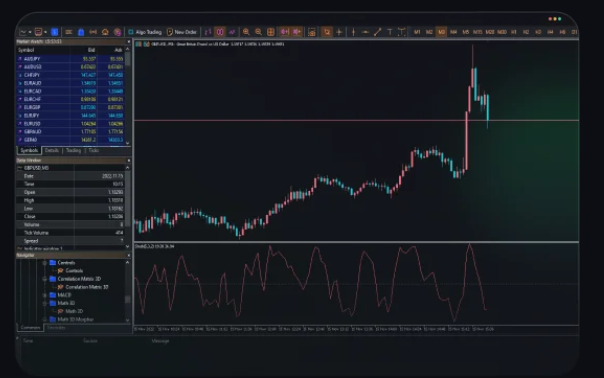
Task: Open the drawing objects dropdown icon
Action: coord(401,32)
